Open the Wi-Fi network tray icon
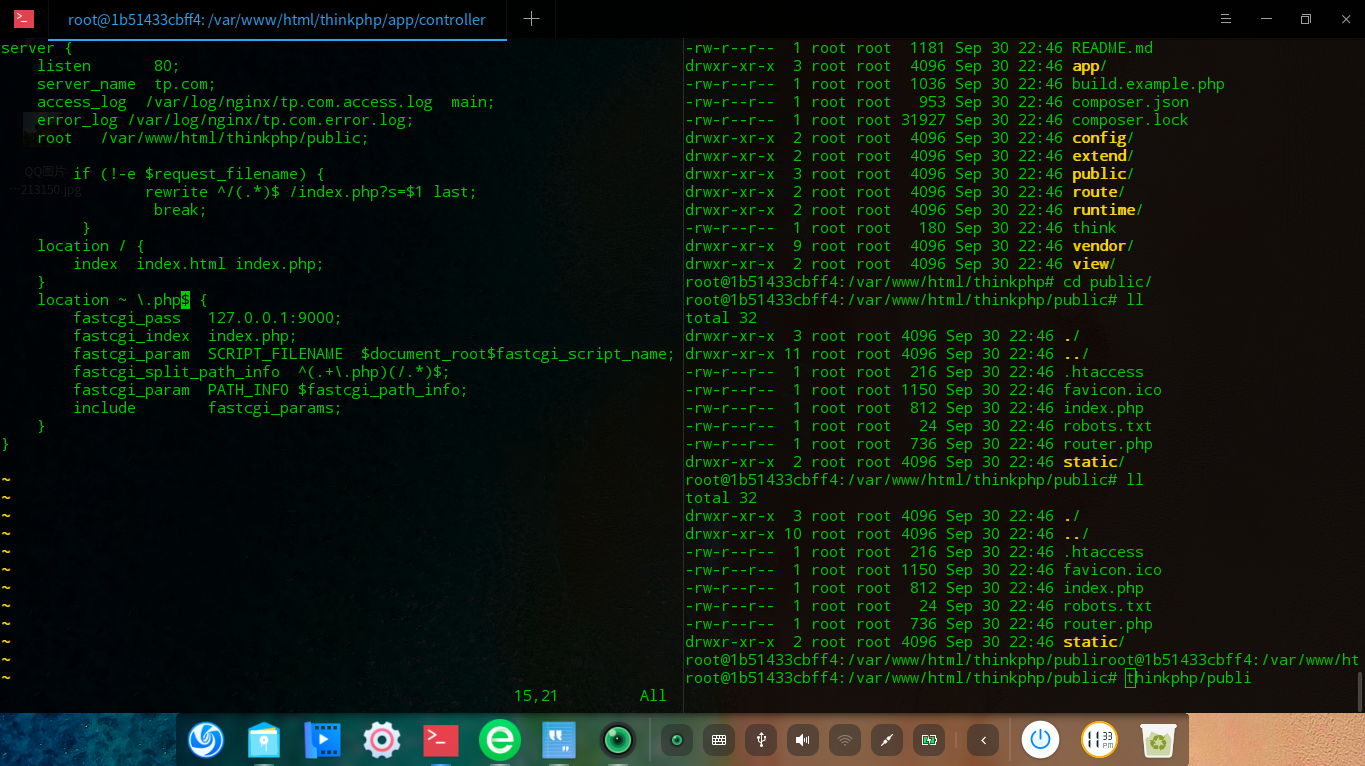 pos(845,740)
